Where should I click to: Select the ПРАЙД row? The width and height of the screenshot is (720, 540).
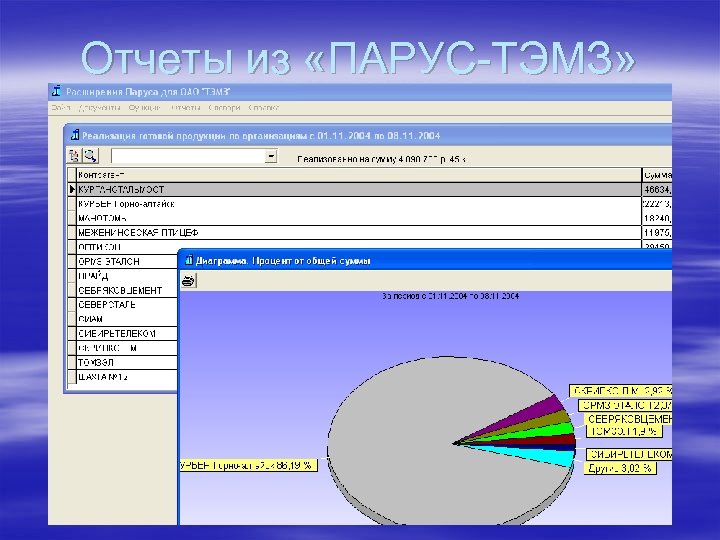pyautogui.click(x=127, y=276)
